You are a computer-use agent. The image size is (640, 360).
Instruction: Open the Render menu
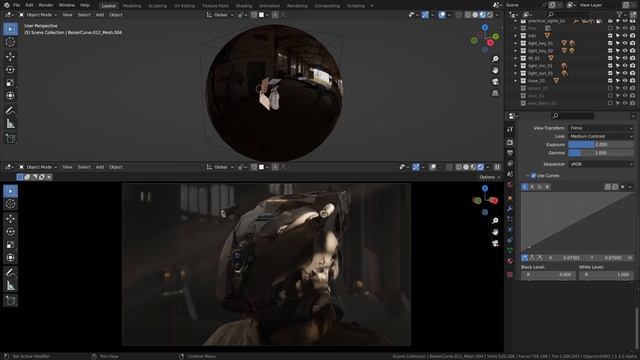[46, 5]
